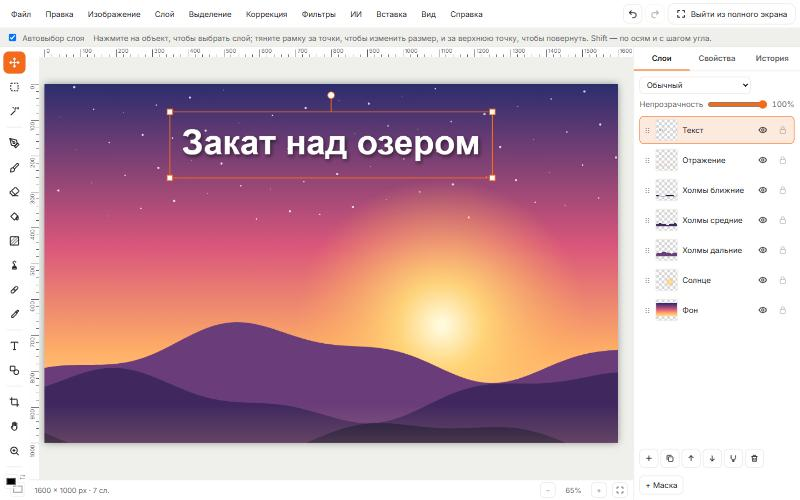Image resolution: width=800 pixels, height=500 pixels.
Task: Select the Shapes tool
Action: point(14,370)
